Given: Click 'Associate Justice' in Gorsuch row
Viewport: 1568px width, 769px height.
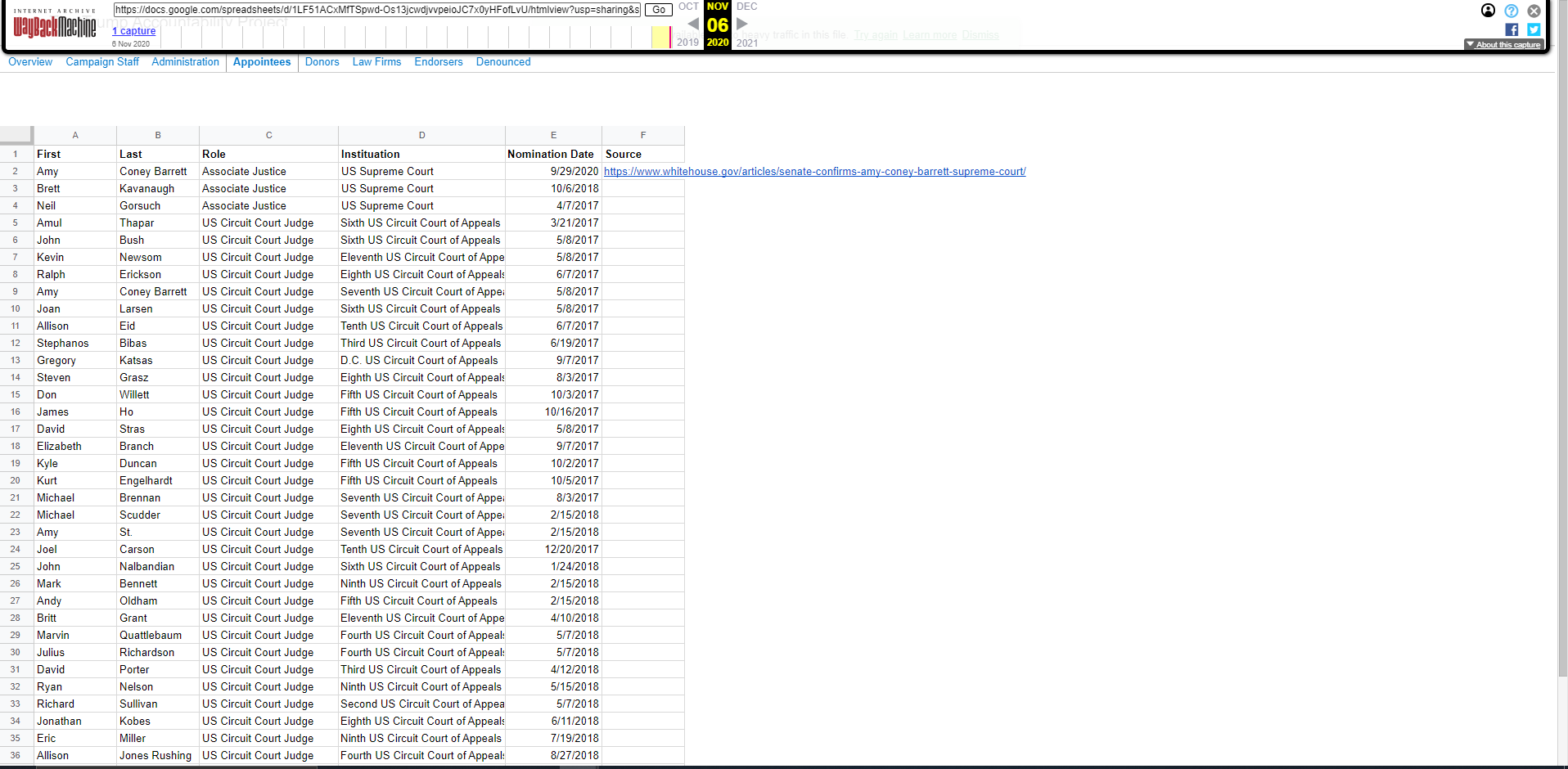Looking at the screenshot, I should 268,206.
